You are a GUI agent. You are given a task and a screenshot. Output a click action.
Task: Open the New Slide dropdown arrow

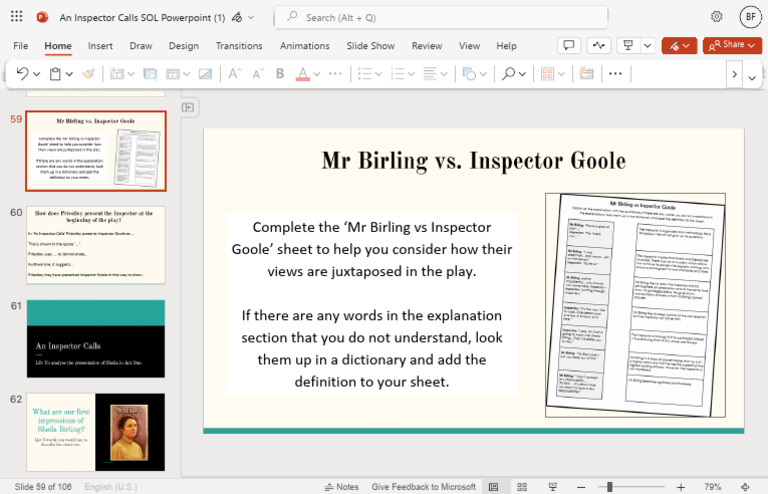[x=131, y=74]
